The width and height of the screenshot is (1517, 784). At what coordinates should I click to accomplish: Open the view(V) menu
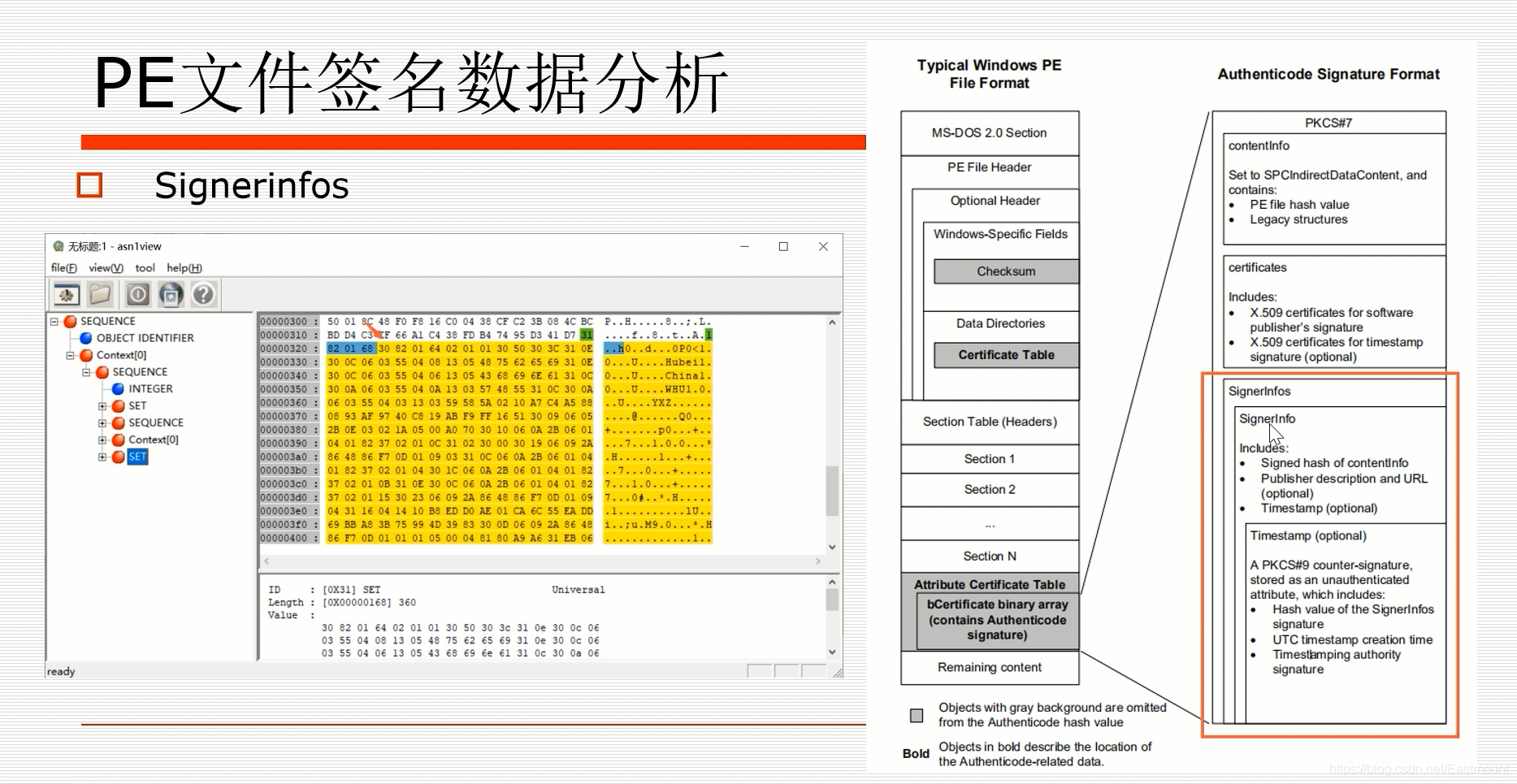pos(106,268)
